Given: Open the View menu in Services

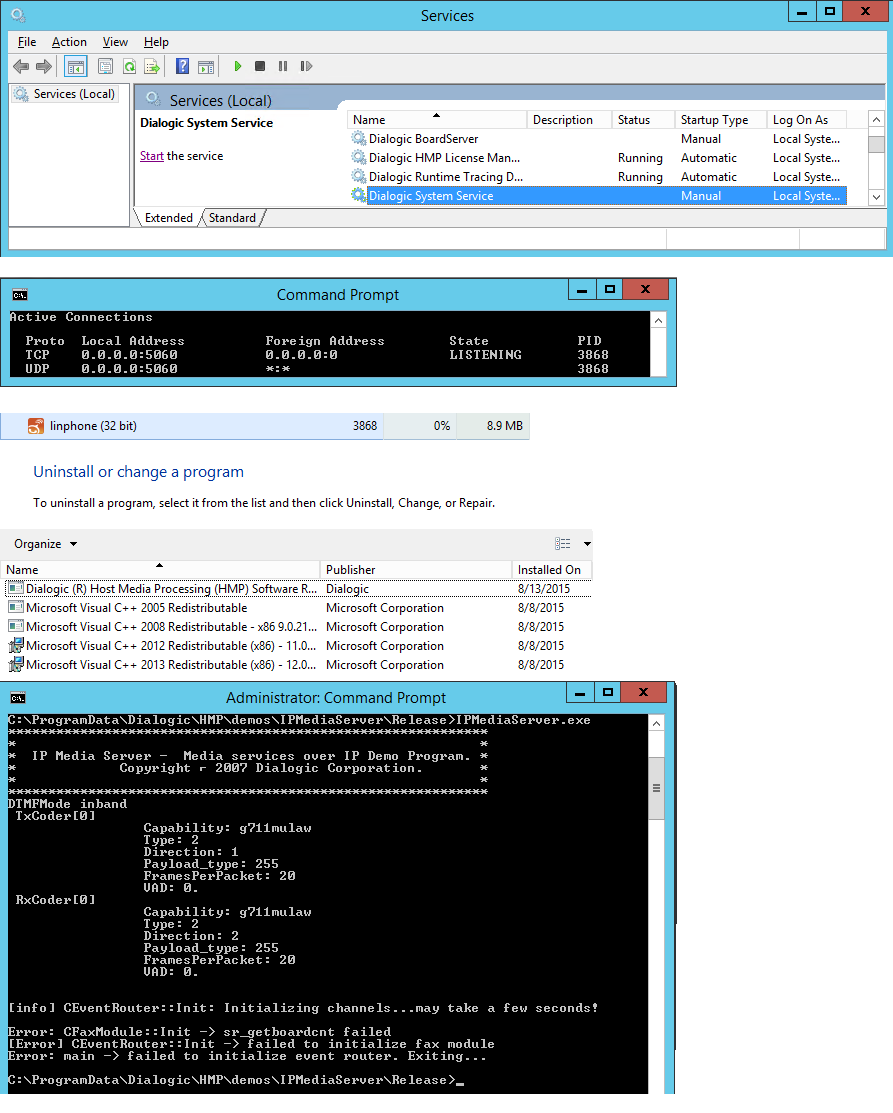Looking at the screenshot, I should [x=115, y=42].
